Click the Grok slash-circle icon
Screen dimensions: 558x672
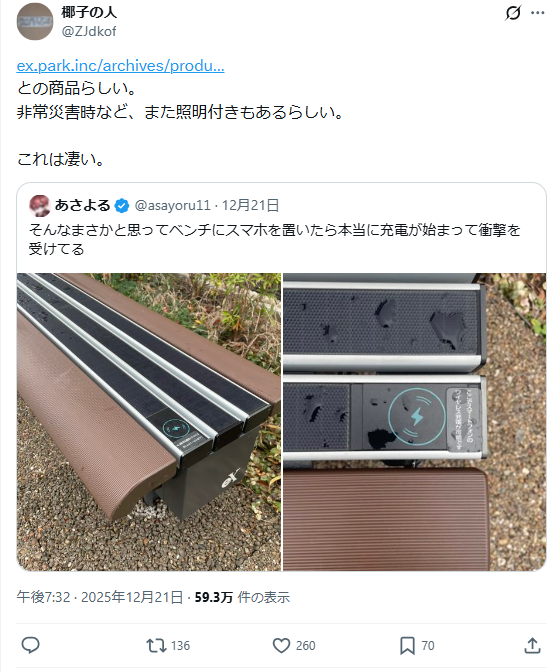[513, 13]
